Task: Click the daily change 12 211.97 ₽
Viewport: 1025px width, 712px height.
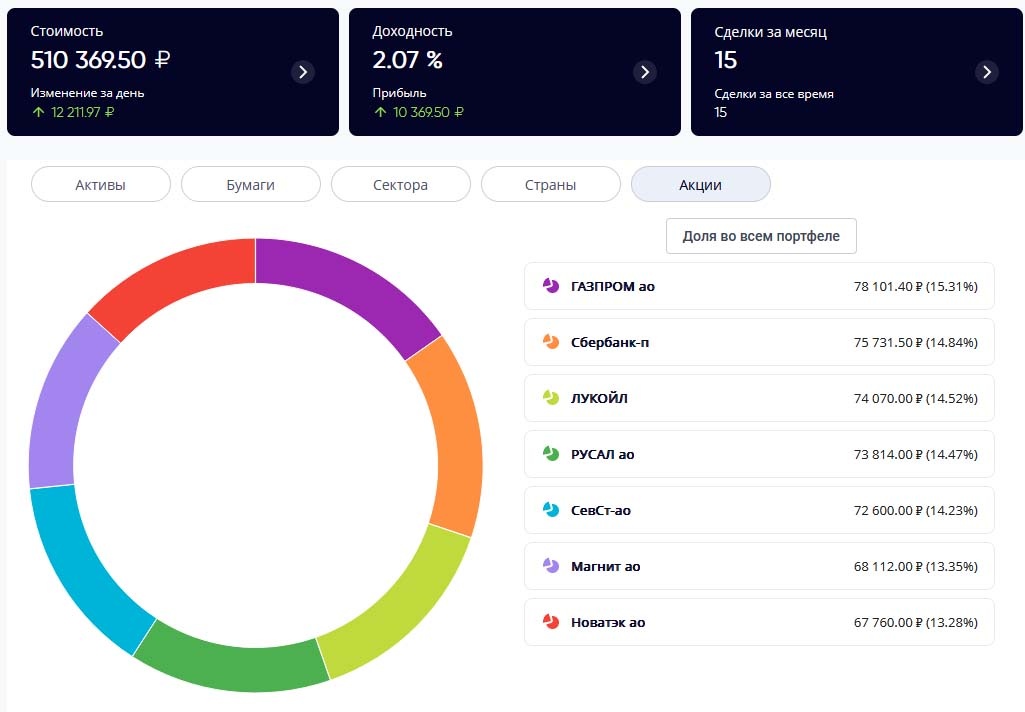Action: (82, 112)
